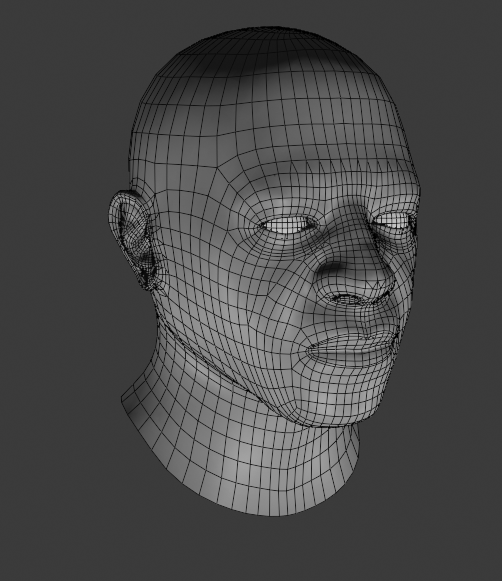Image resolution: width=502 pixels, height=581 pixels.
Task: Select the fully visible eye of the model
Action: [x=288, y=225]
